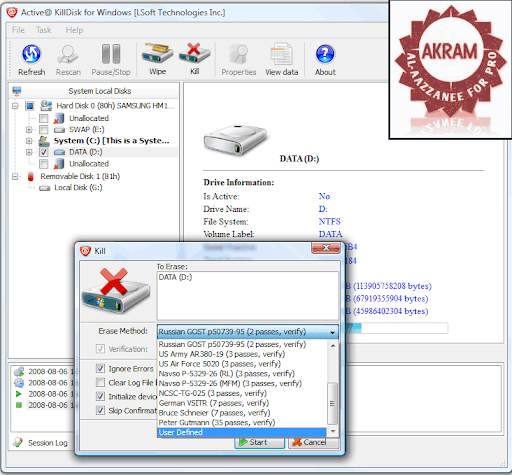Click the Kill dialog title icon
512x475 pixels.
click(x=85, y=251)
